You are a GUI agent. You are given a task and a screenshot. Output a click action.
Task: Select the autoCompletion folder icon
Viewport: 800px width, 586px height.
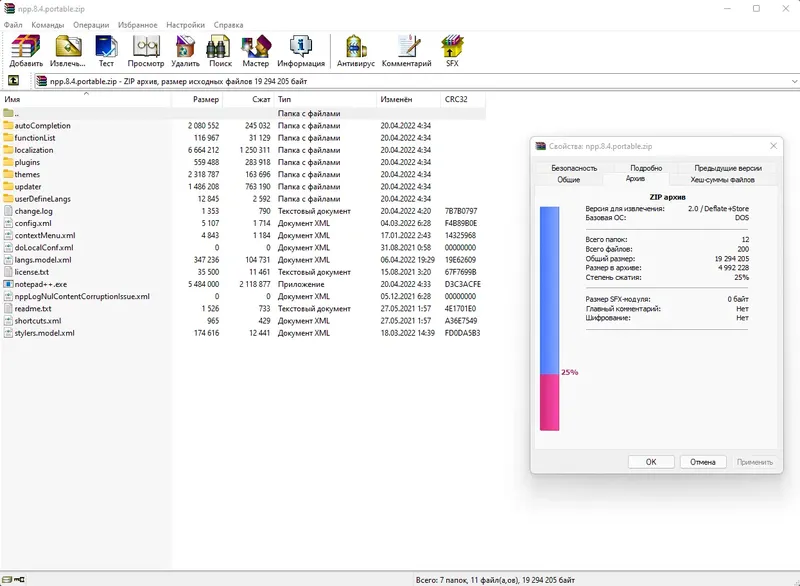tap(8, 125)
